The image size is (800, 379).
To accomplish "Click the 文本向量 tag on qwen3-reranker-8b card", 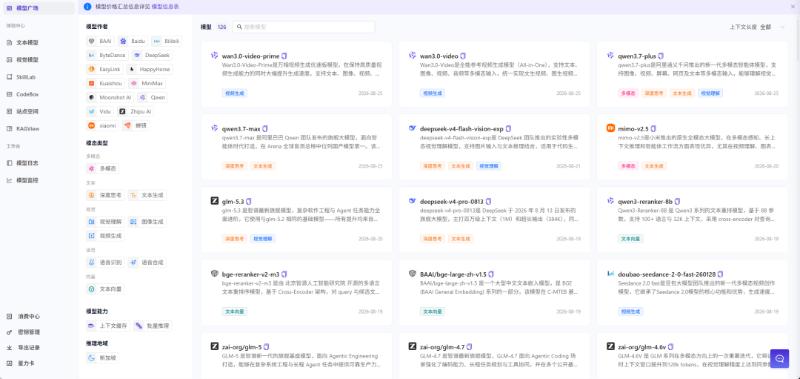I will (631, 239).
